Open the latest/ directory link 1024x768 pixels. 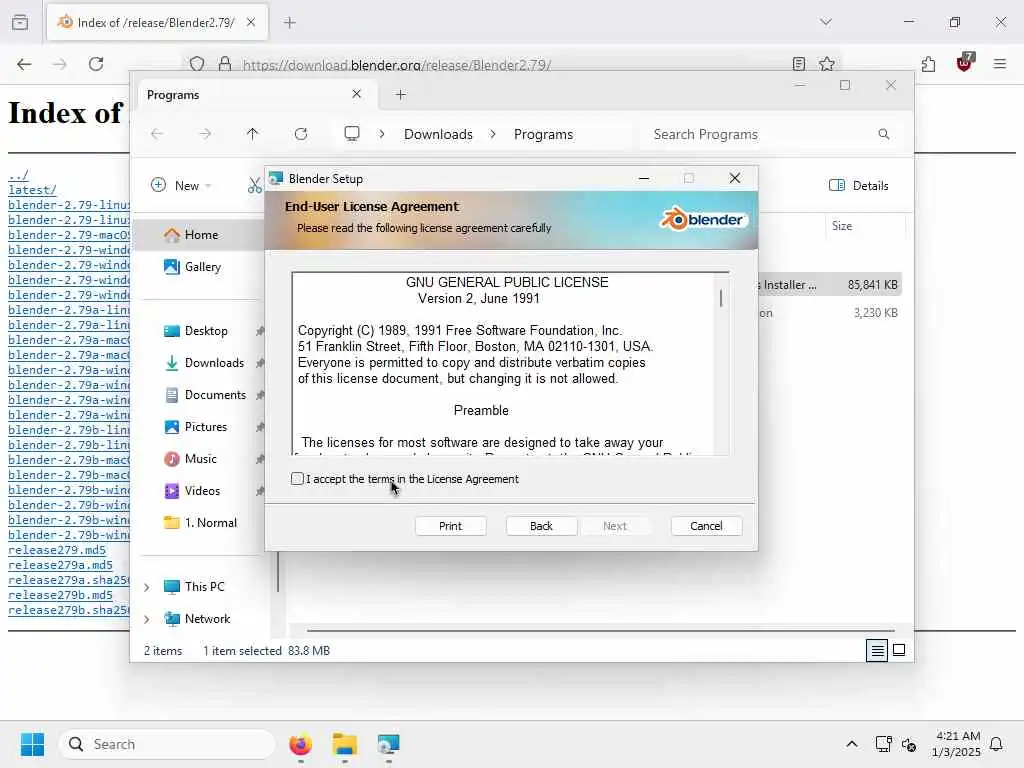[x=33, y=190]
